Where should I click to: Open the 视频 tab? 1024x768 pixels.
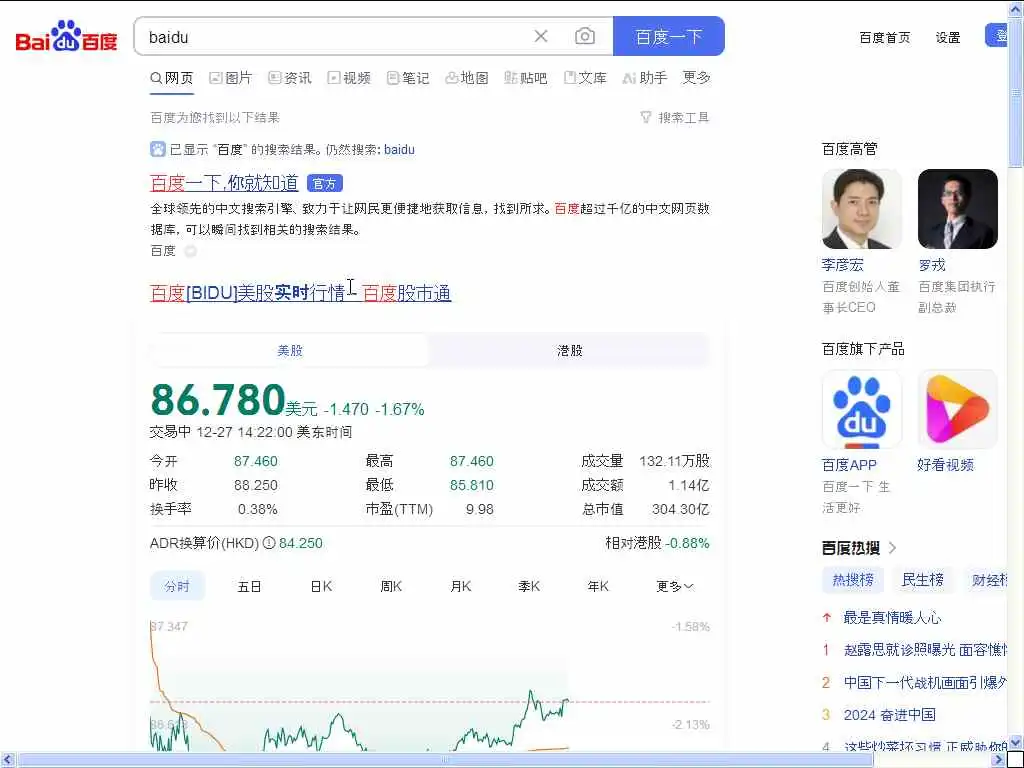(x=349, y=78)
